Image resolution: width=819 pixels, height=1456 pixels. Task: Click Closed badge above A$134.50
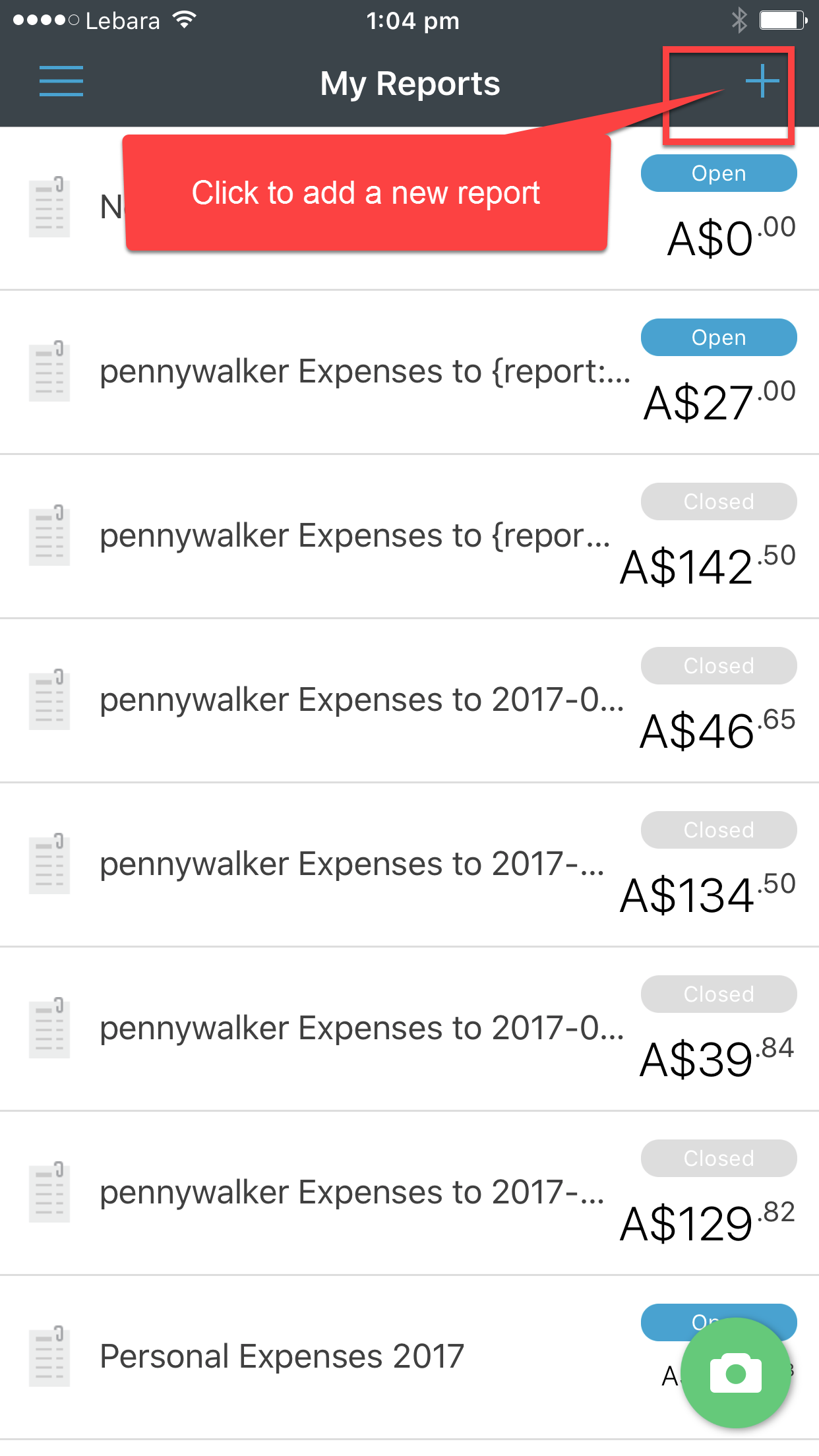(x=718, y=830)
